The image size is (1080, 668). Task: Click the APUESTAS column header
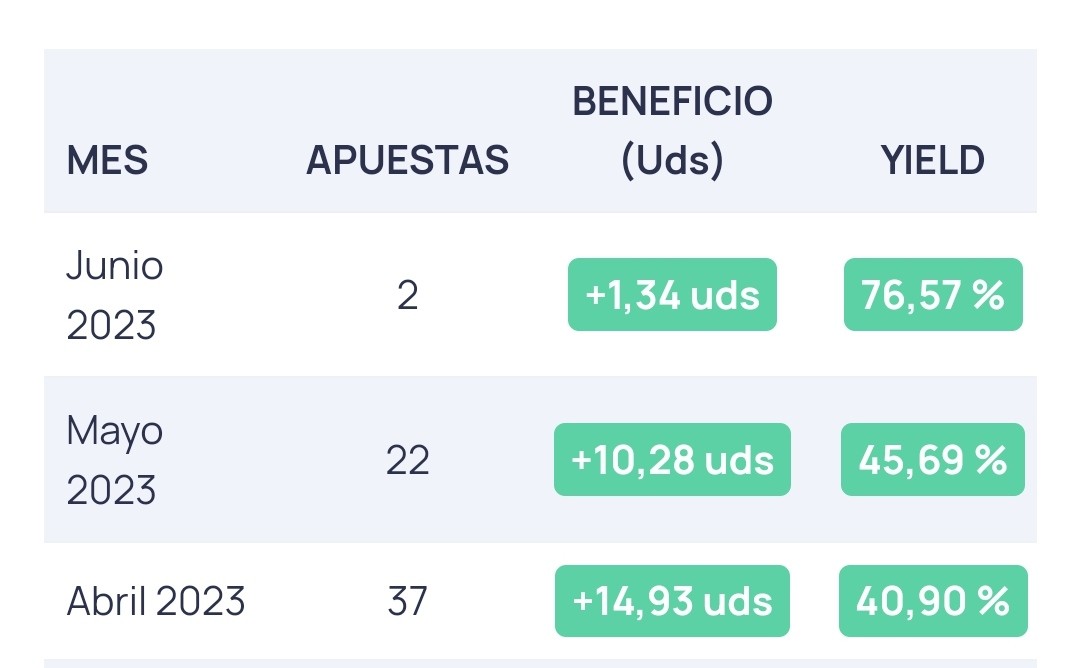(x=407, y=160)
